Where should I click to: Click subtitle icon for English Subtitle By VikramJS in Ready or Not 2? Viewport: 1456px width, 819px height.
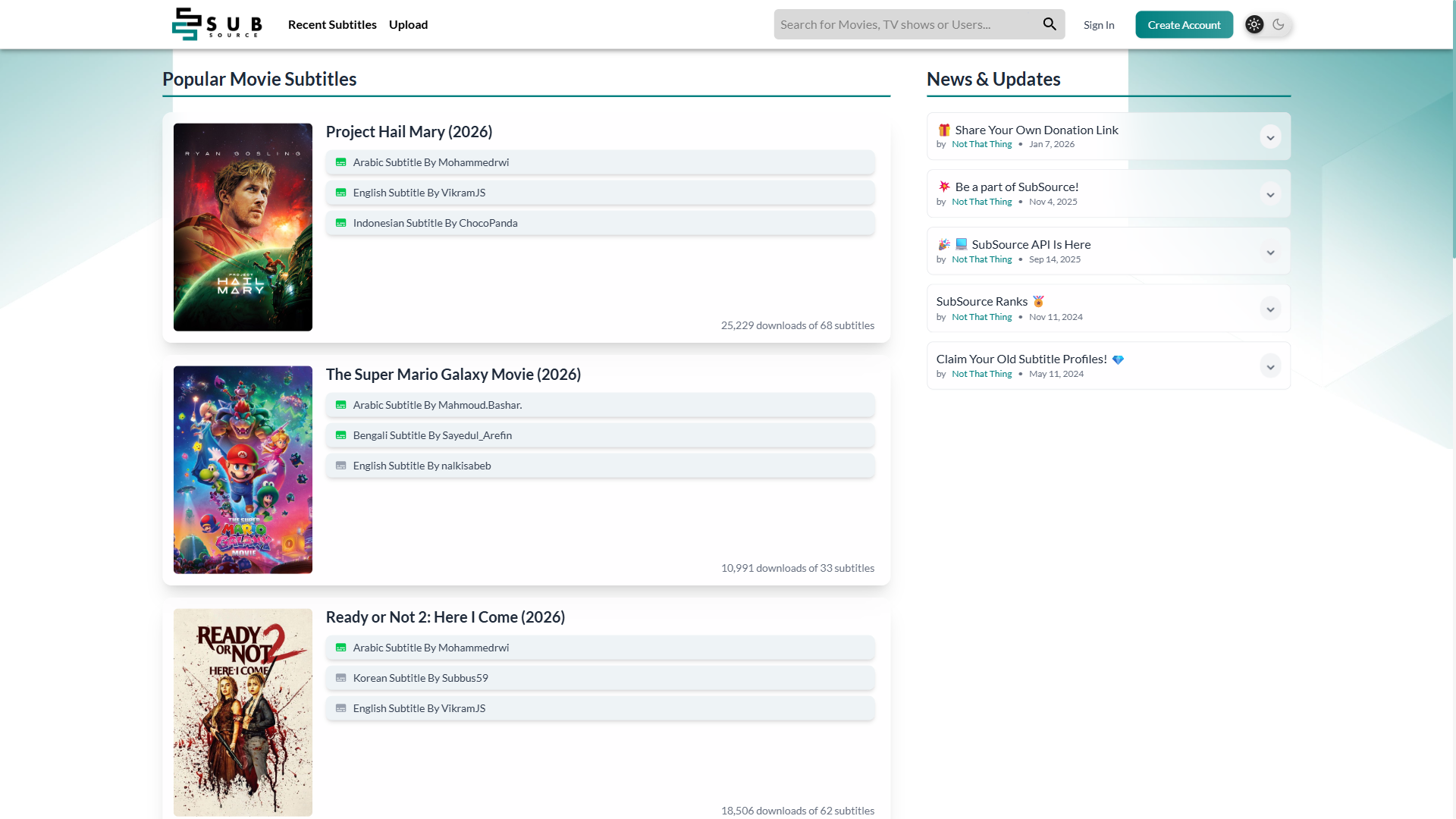(341, 708)
